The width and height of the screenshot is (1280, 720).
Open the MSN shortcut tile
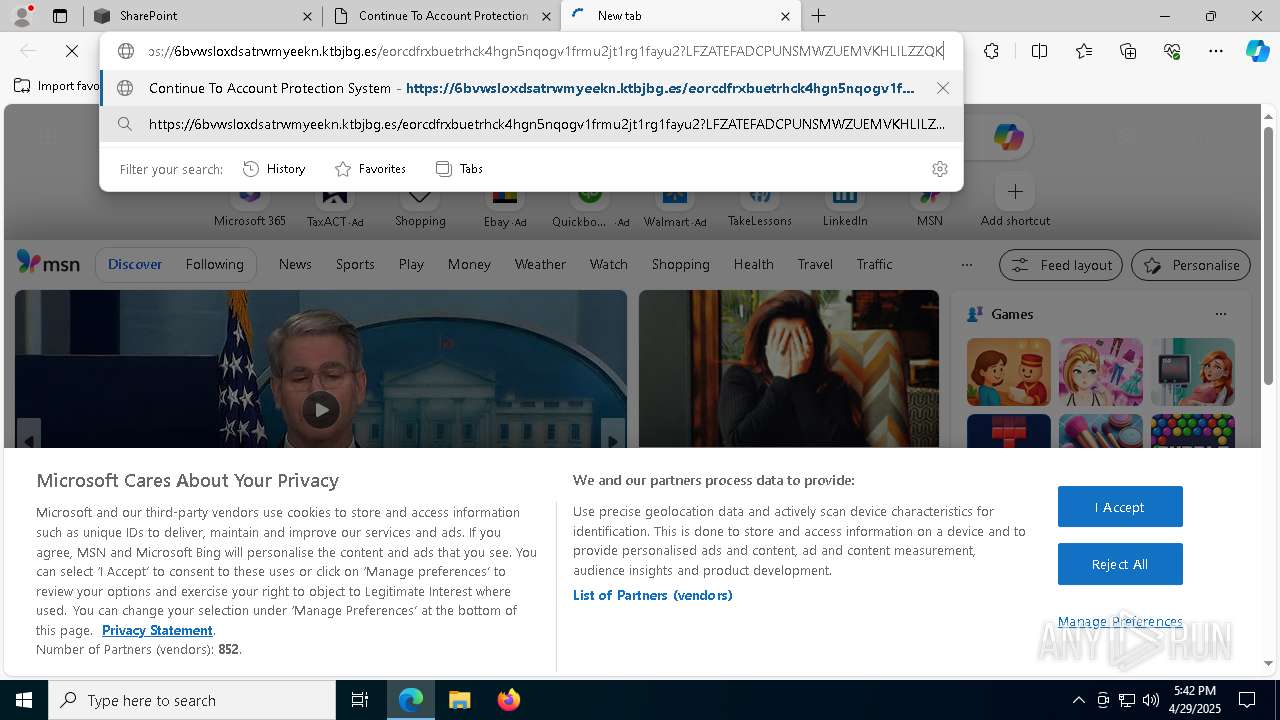click(930, 205)
